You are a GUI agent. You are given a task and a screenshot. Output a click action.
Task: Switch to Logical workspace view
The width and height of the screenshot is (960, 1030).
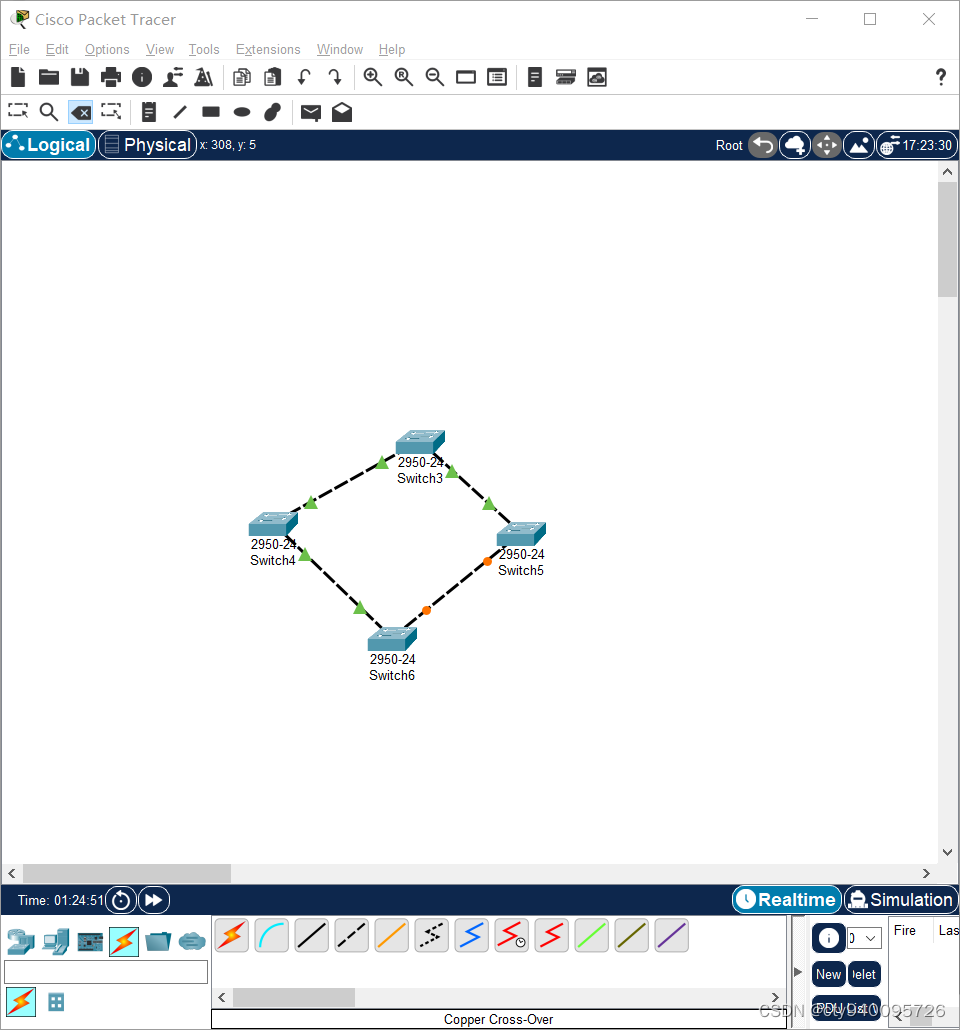(49, 145)
